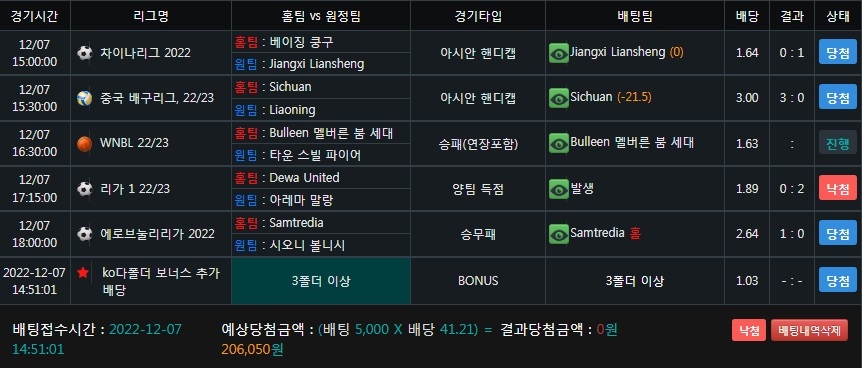Click the red star icon for ko다폴더 bonus
The width and height of the screenshot is (862, 368).
(83, 273)
